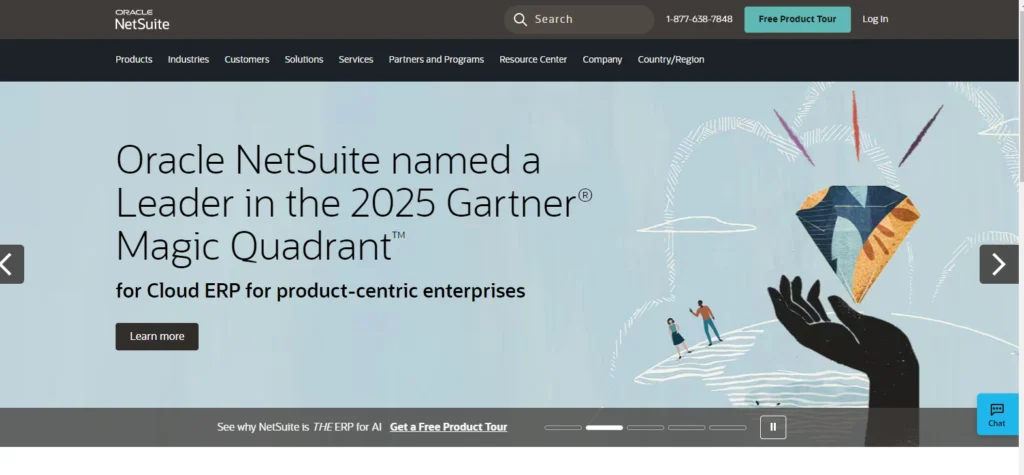The image size is (1024, 475).
Task: Open the Customers menu
Action: point(247,59)
